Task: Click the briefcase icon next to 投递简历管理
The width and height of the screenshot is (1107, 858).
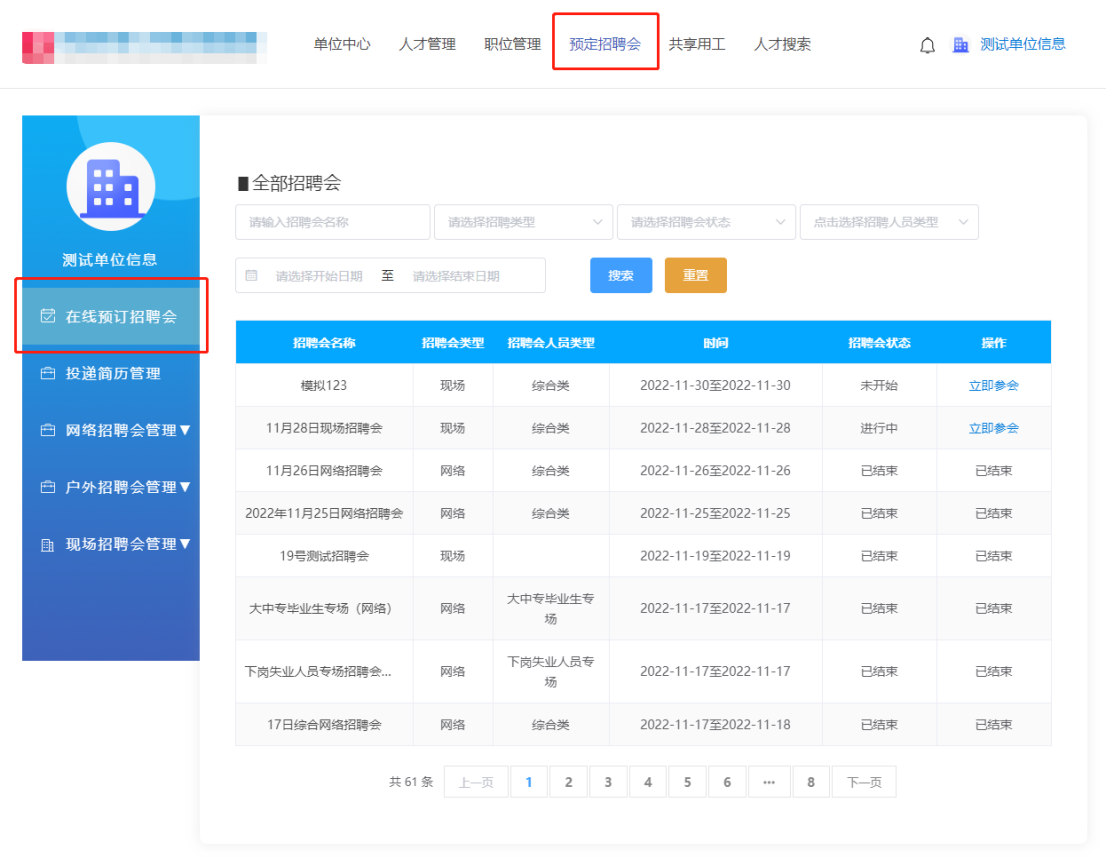Action: [x=47, y=374]
